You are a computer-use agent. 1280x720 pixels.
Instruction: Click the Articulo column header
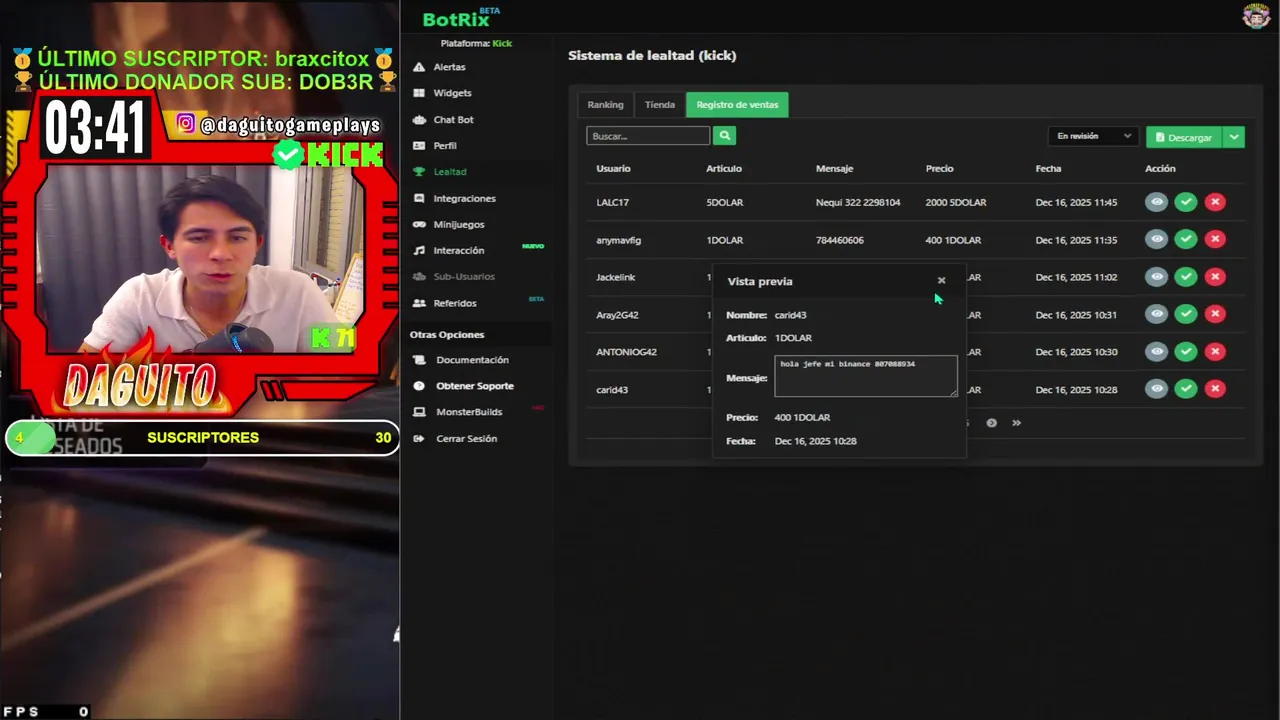(x=724, y=169)
